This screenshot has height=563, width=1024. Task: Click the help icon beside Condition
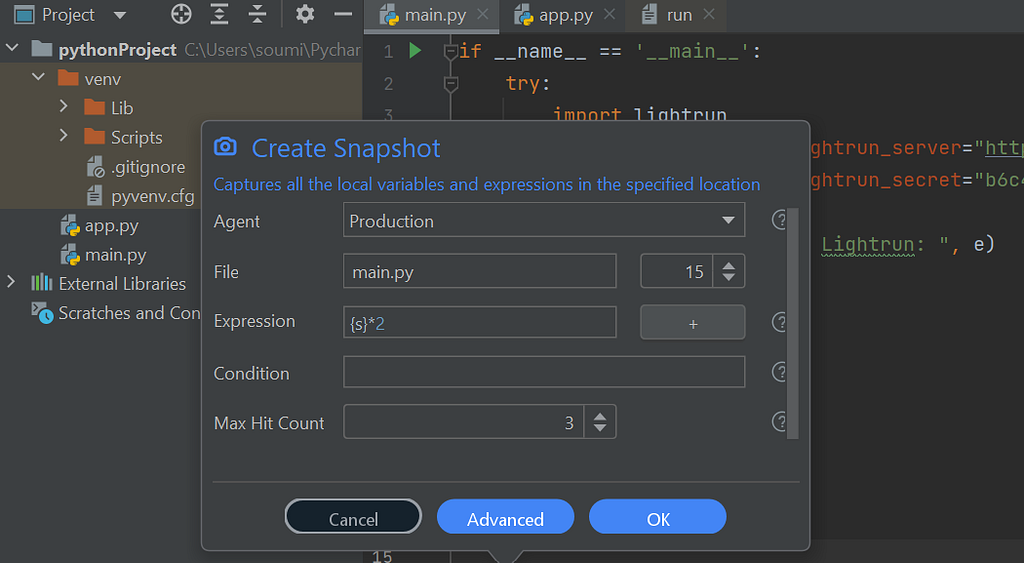(x=779, y=372)
